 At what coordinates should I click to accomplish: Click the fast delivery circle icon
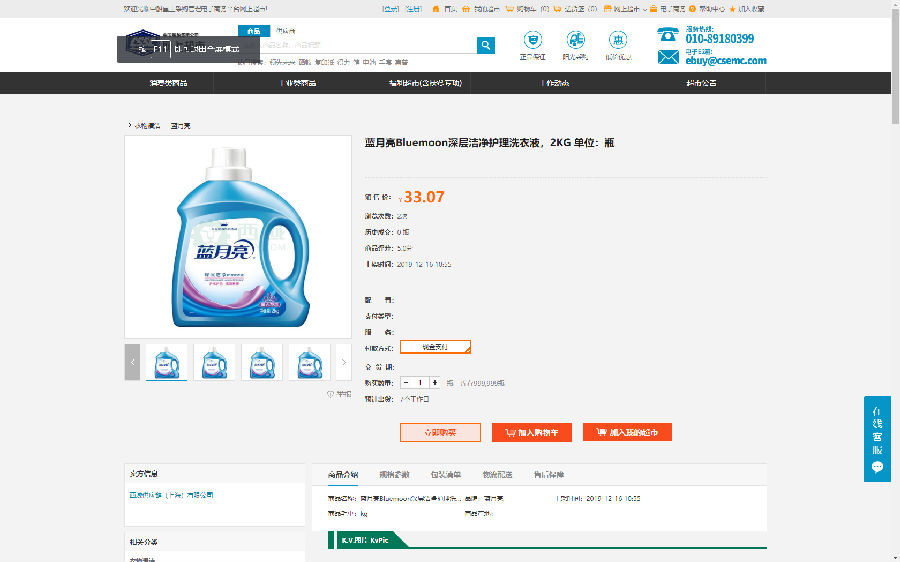pos(575,40)
